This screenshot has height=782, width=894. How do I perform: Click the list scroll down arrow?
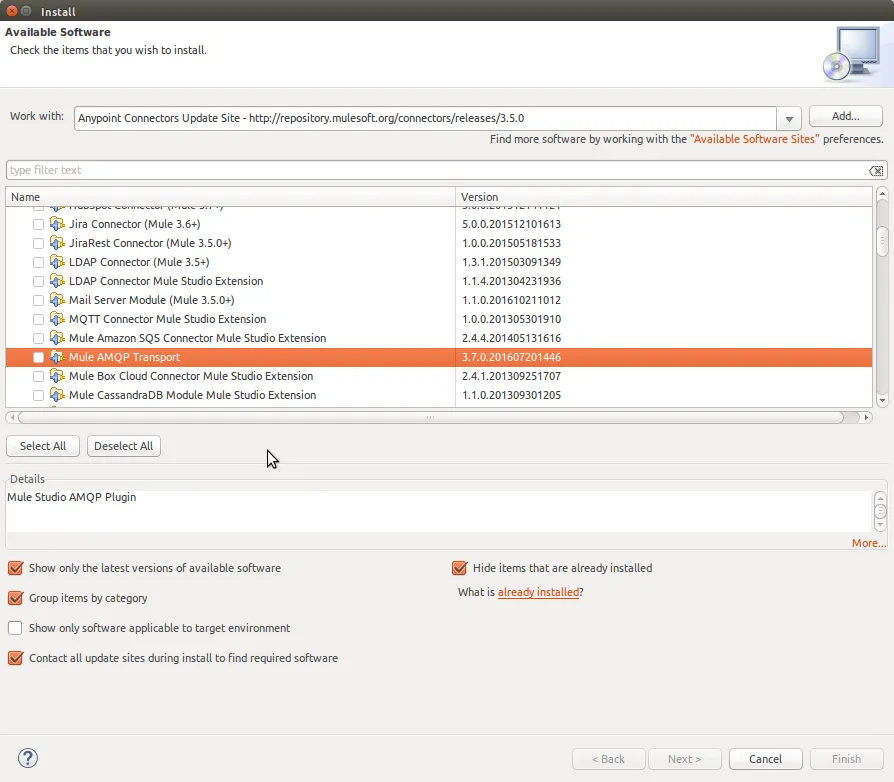[882, 401]
